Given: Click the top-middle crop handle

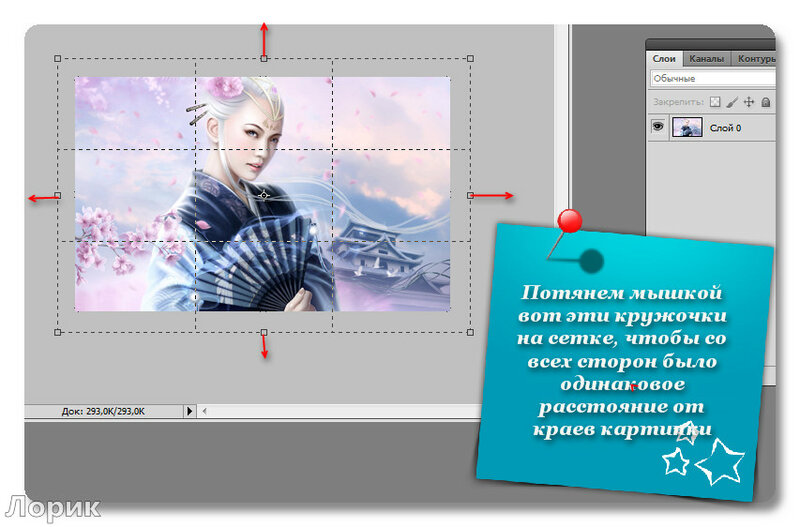Looking at the screenshot, I should click(x=264, y=59).
